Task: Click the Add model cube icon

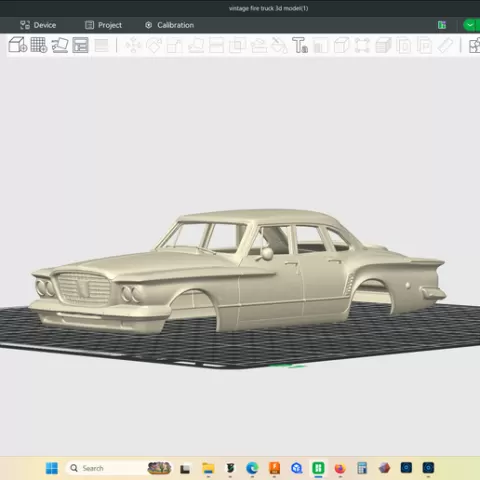Action: (x=17, y=45)
